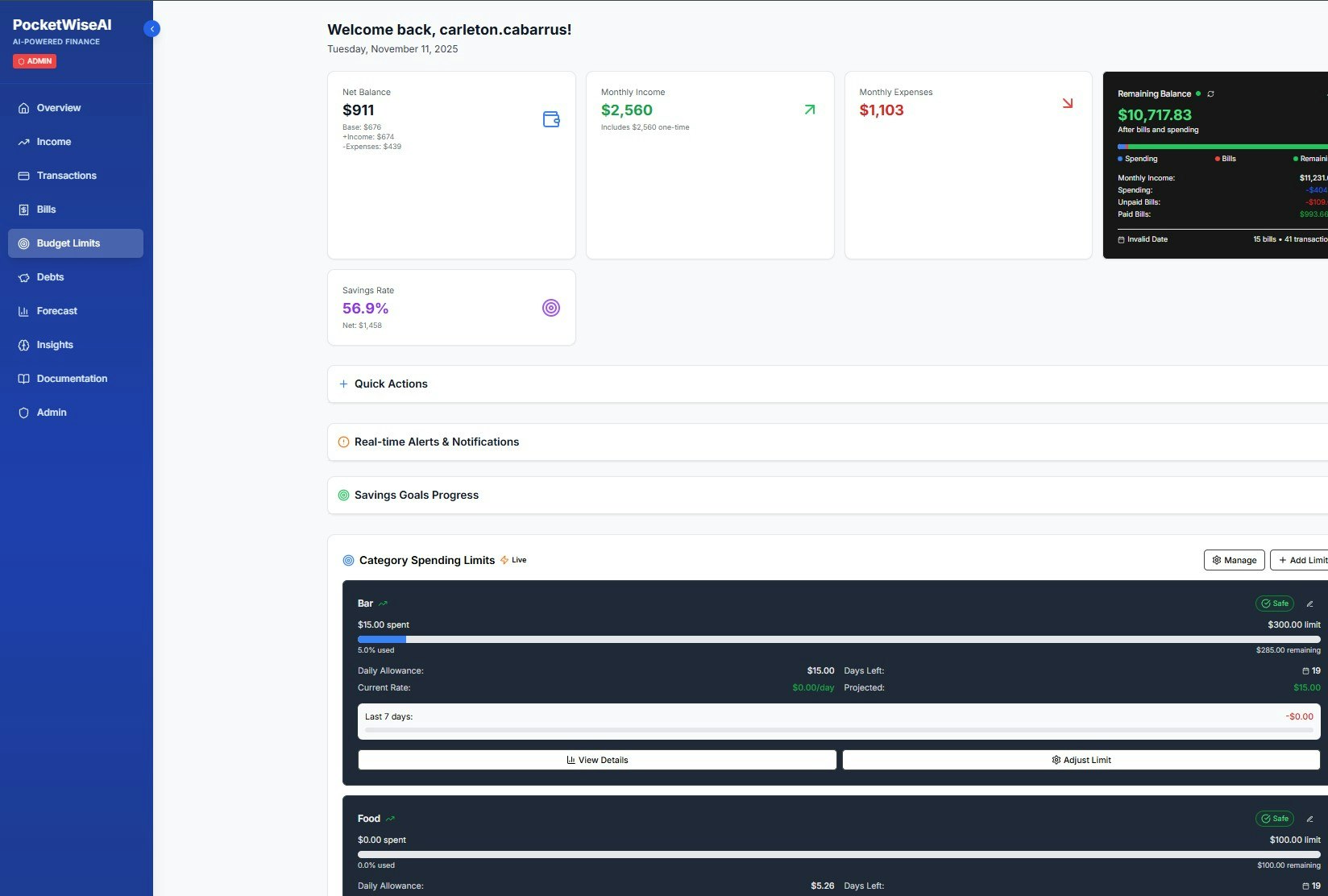
Task: Click the Budget Limits target icon in sidebar
Action: [23, 243]
